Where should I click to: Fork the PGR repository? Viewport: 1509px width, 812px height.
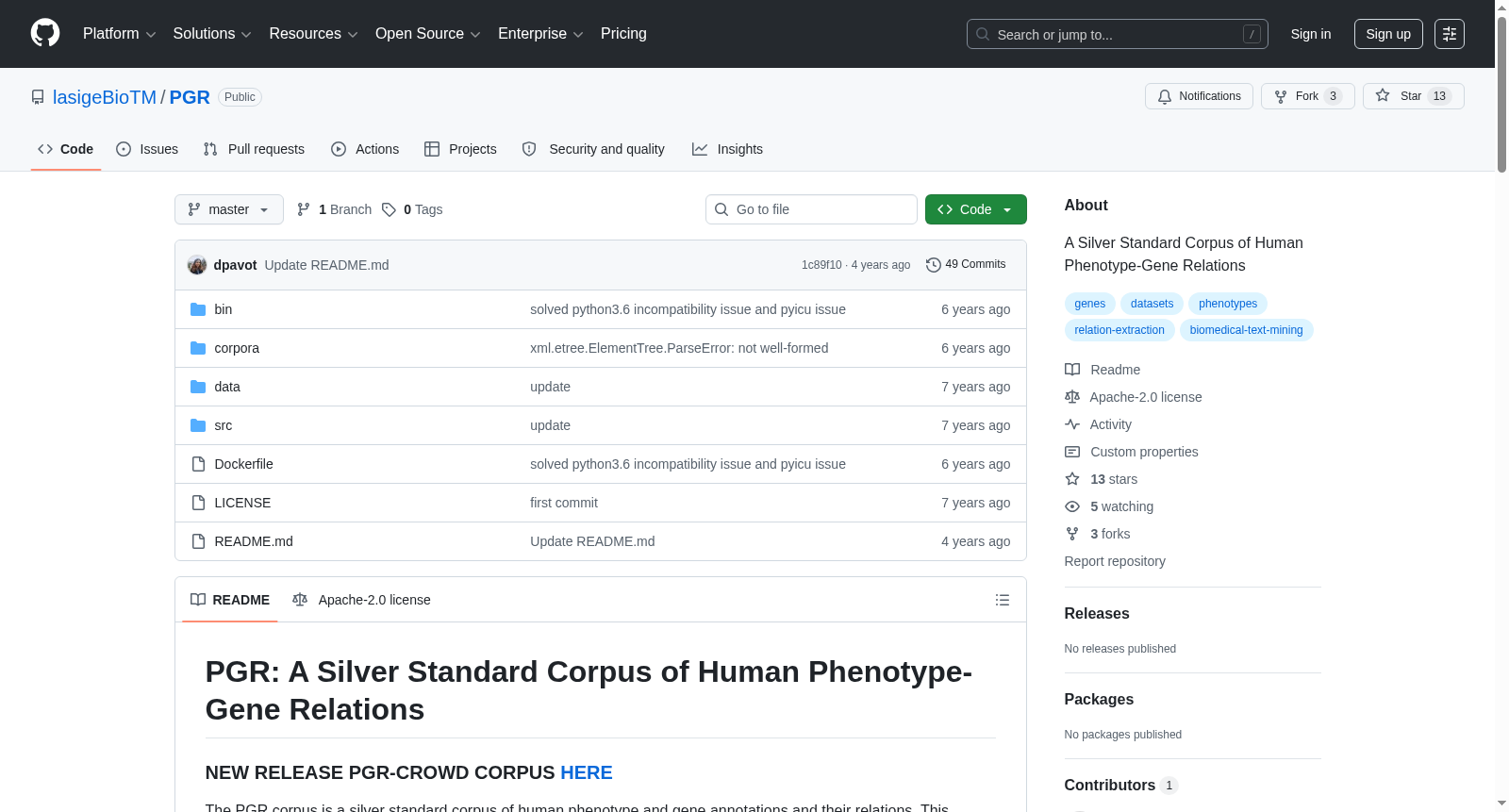[x=1308, y=96]
